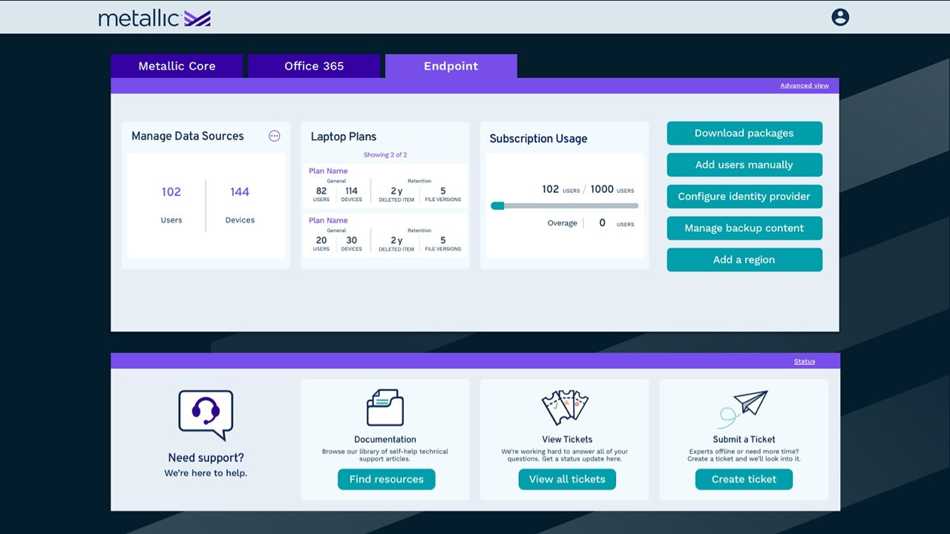Click the Overage 0 users value
Screen dimensions: 950x534
tap(602, 223)
